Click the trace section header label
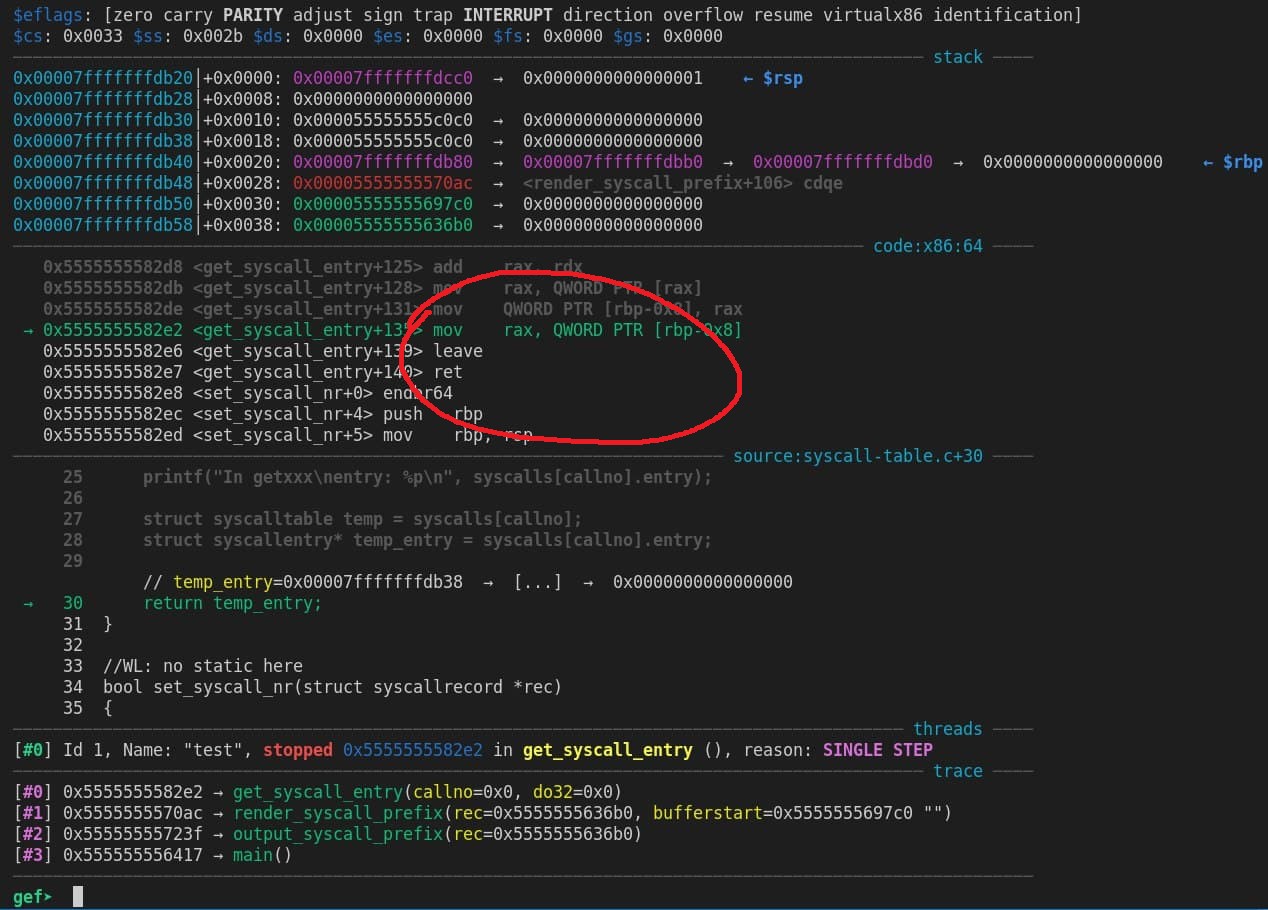1268x910 pixels. [x=957, y=771]
